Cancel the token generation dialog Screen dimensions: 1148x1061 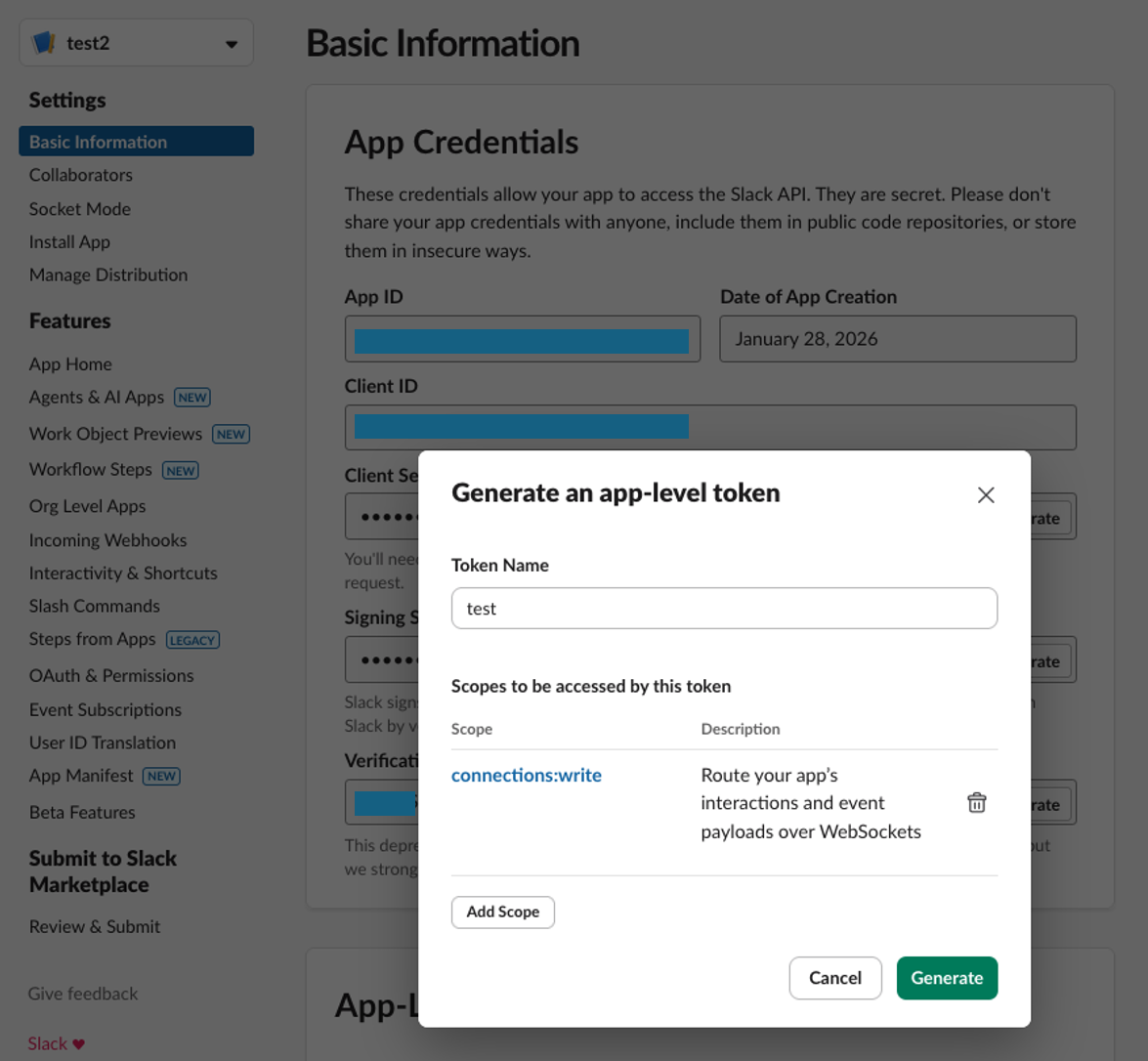pyautogui.click(x=834, y=978)
